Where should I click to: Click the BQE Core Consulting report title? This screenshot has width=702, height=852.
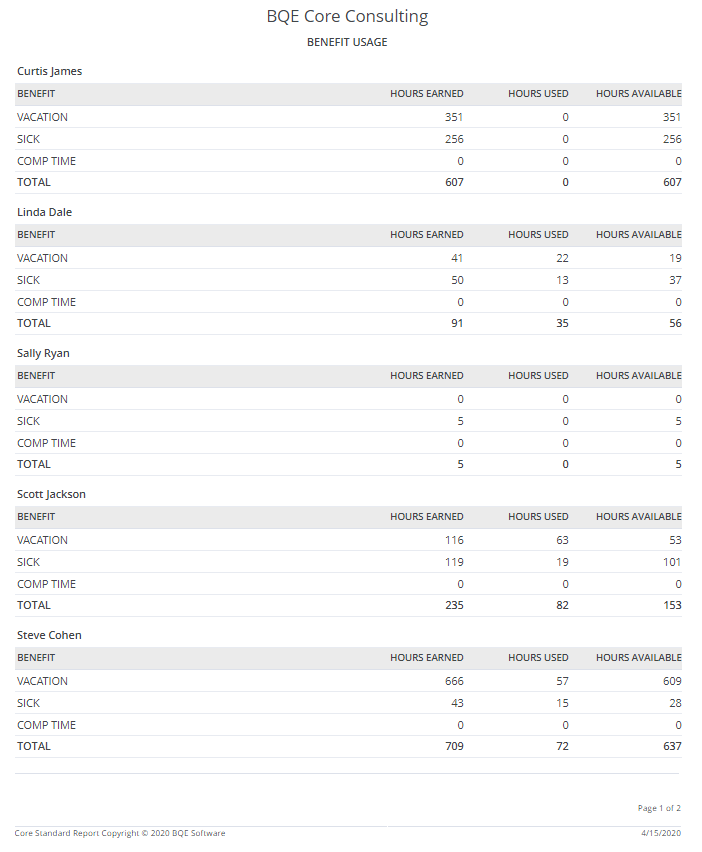pyautogui.click(x=347, y=17)
